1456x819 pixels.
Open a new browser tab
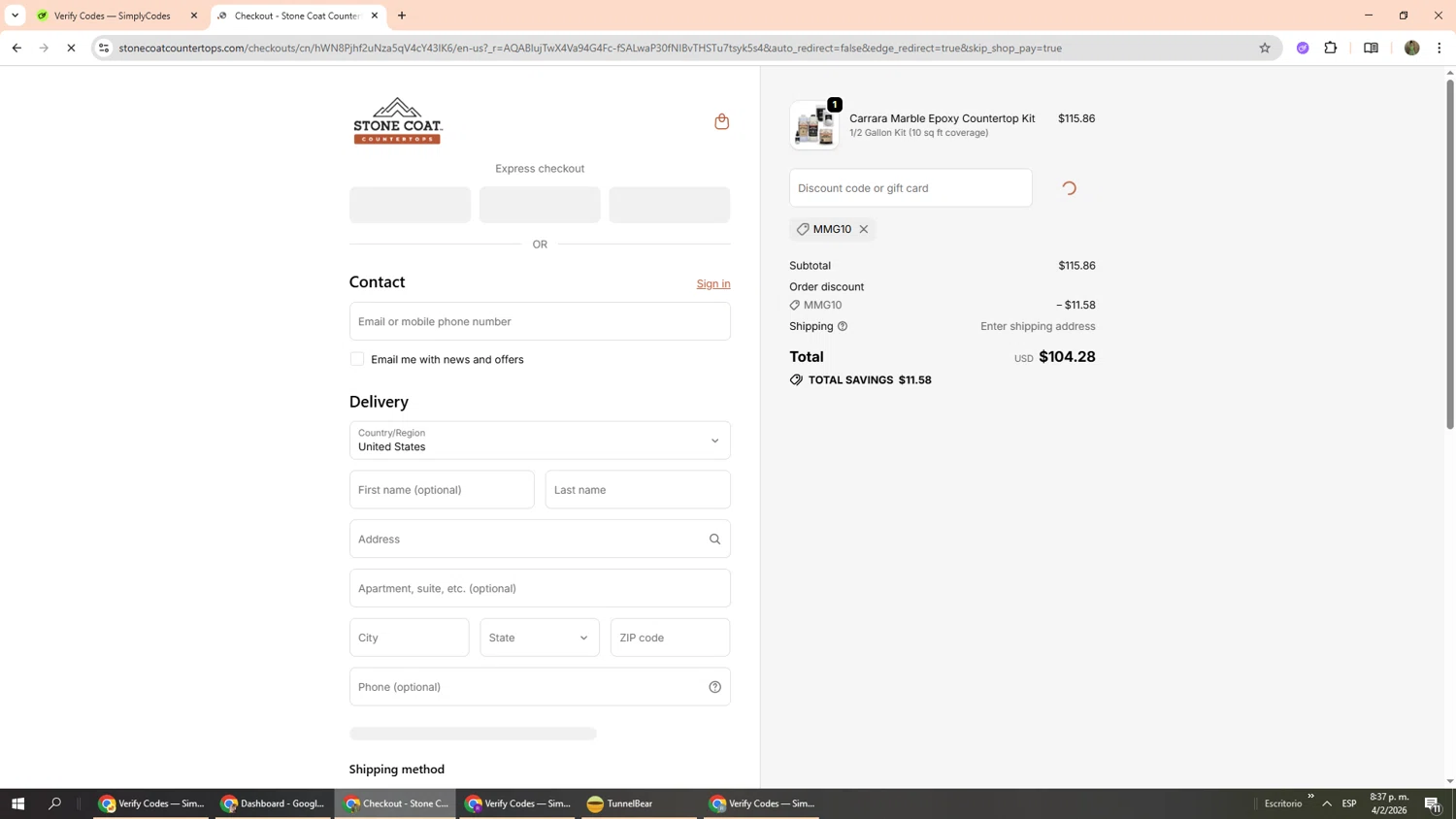[402, 16]
